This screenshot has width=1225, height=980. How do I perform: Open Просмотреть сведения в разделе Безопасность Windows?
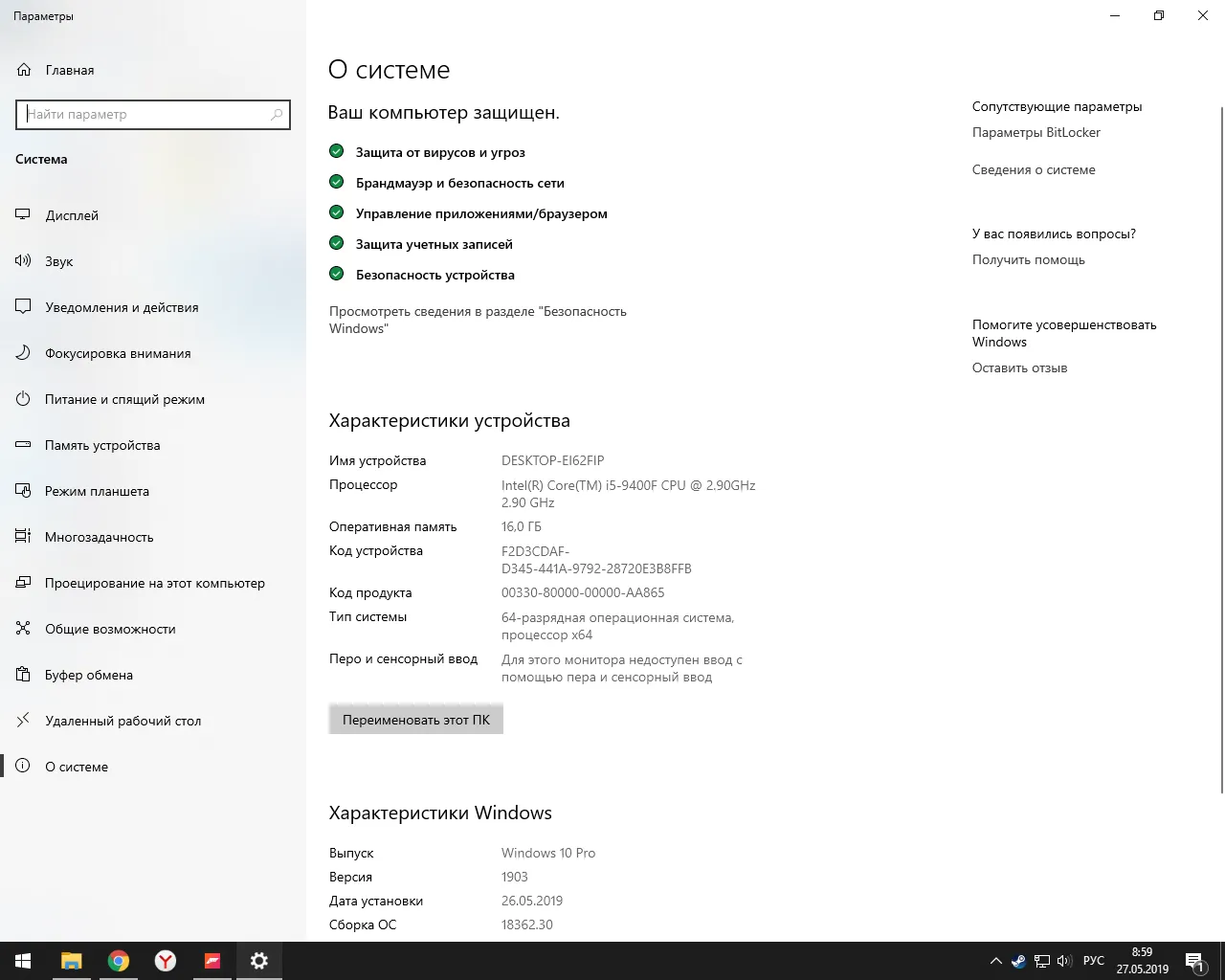(x=478, y=320)
